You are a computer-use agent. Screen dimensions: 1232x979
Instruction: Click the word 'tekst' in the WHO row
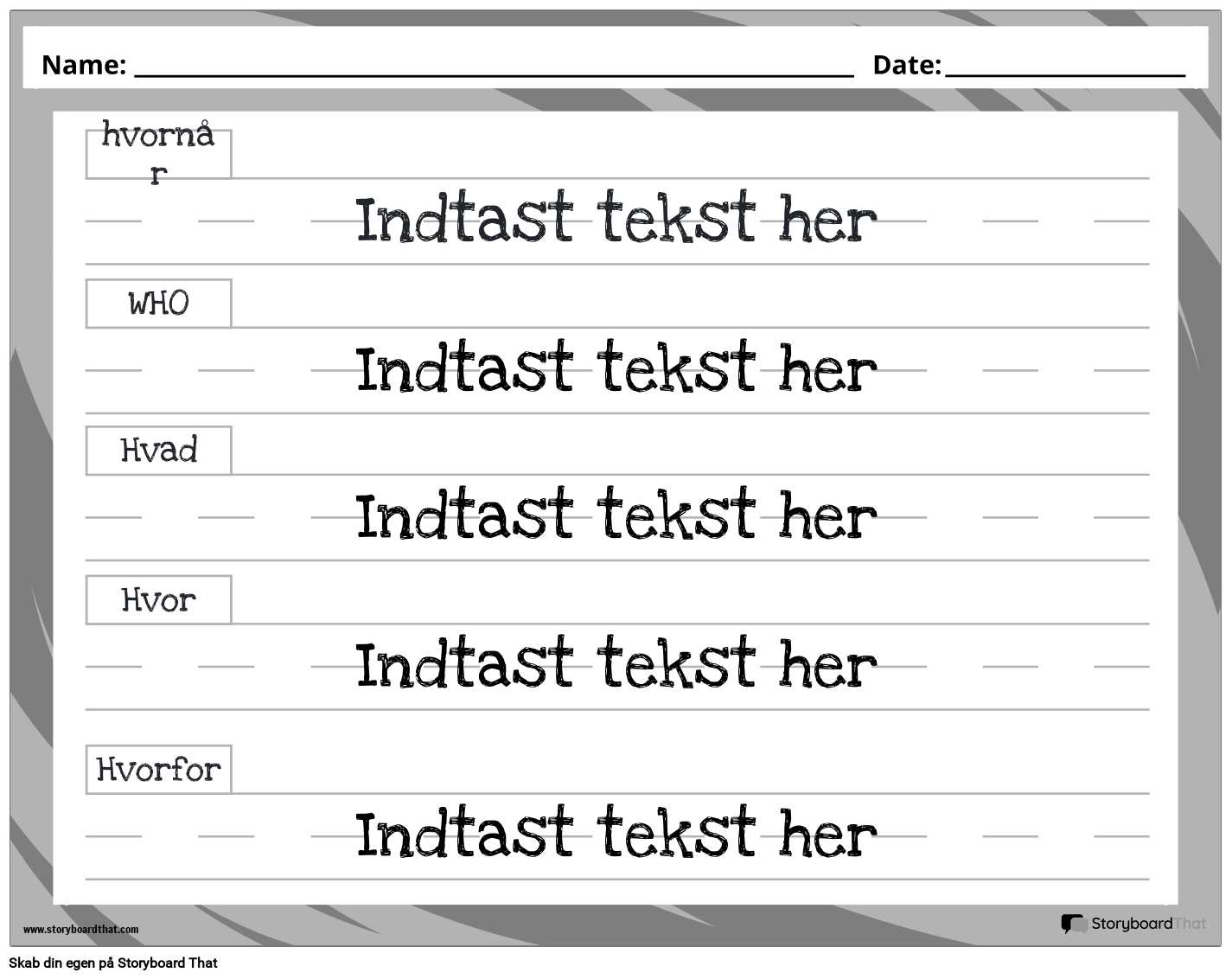[676, 369]
